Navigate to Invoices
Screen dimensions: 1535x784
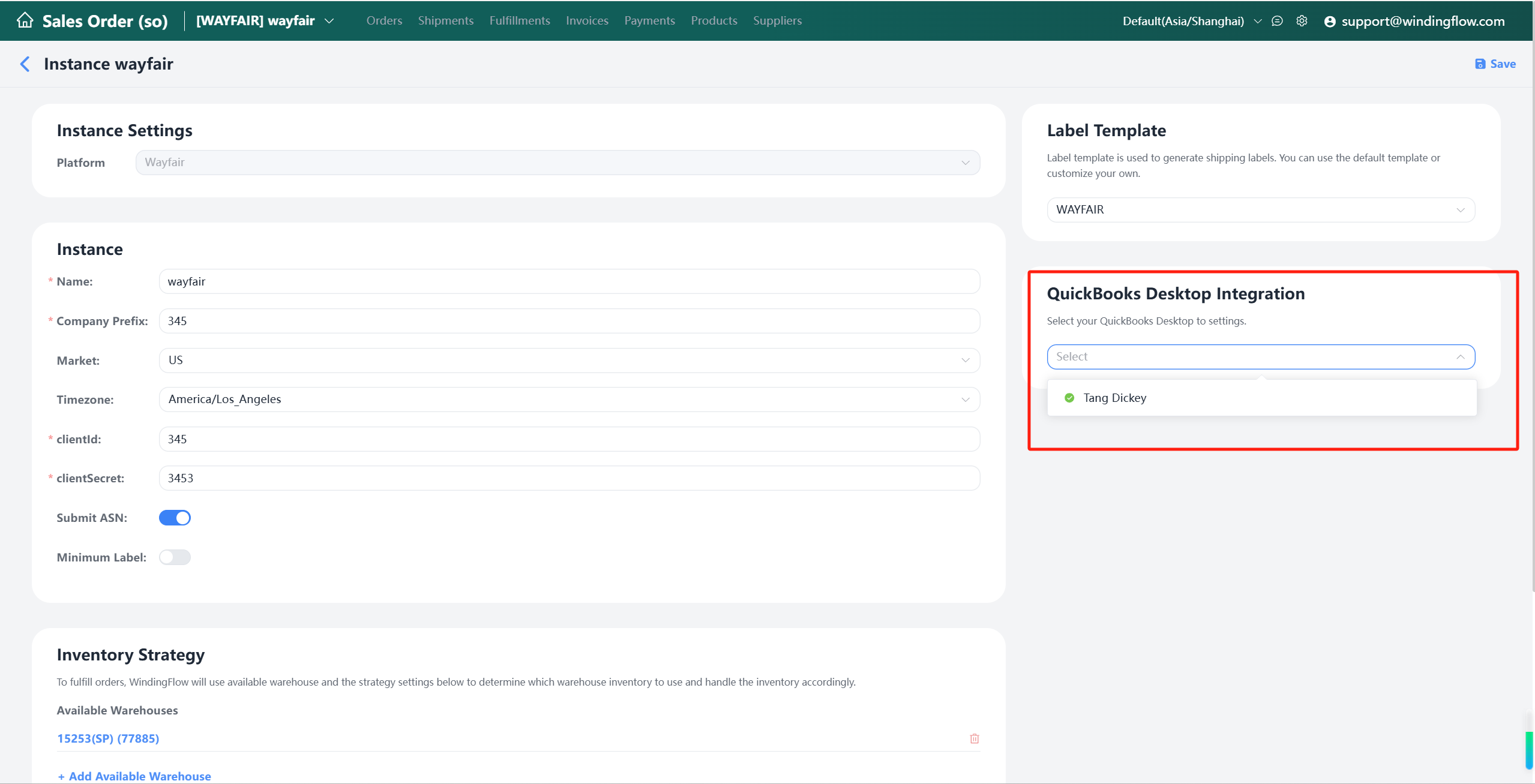pos(587,20)
